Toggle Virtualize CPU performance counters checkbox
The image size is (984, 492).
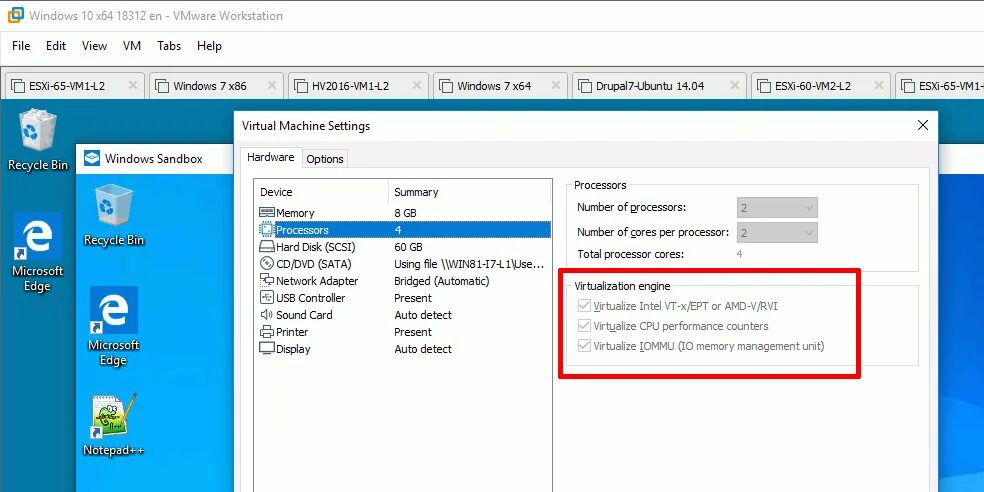pos(584,326)
